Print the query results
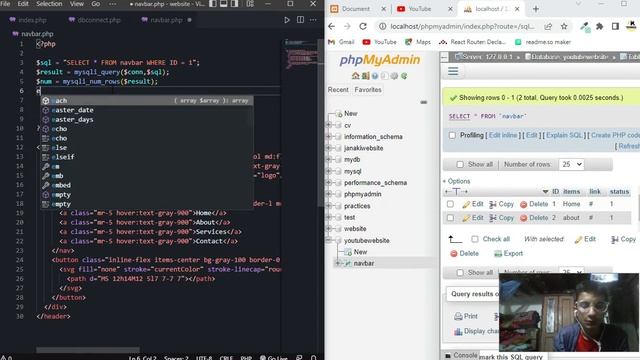This screenshot has height=360, width=640. point(466,316)
